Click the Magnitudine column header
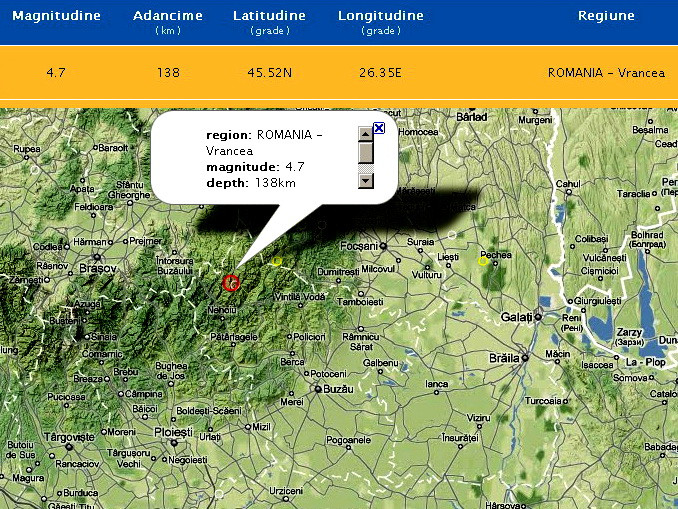 click(x=56, y=16)
